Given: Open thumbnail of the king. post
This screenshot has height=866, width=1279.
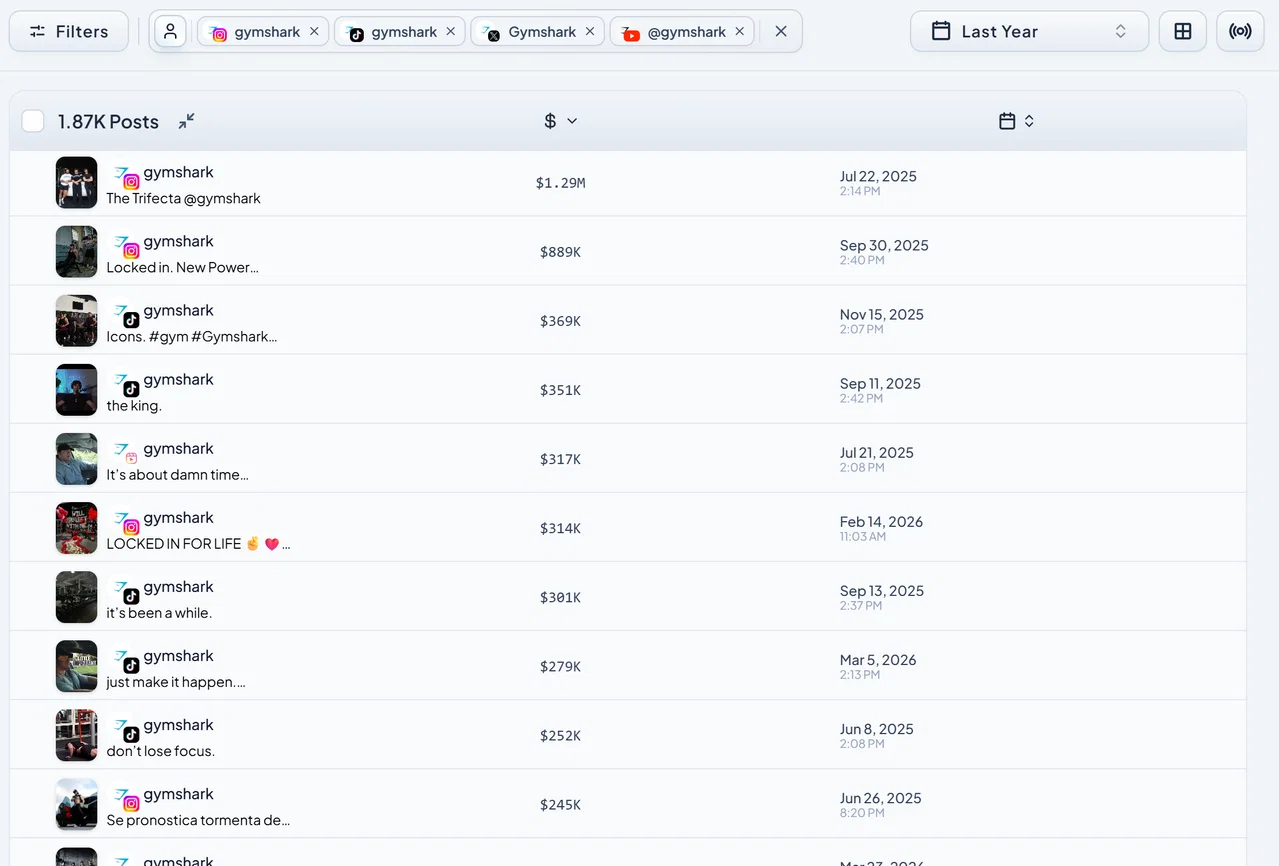Looking at the screenshot, I should (76, 390).
